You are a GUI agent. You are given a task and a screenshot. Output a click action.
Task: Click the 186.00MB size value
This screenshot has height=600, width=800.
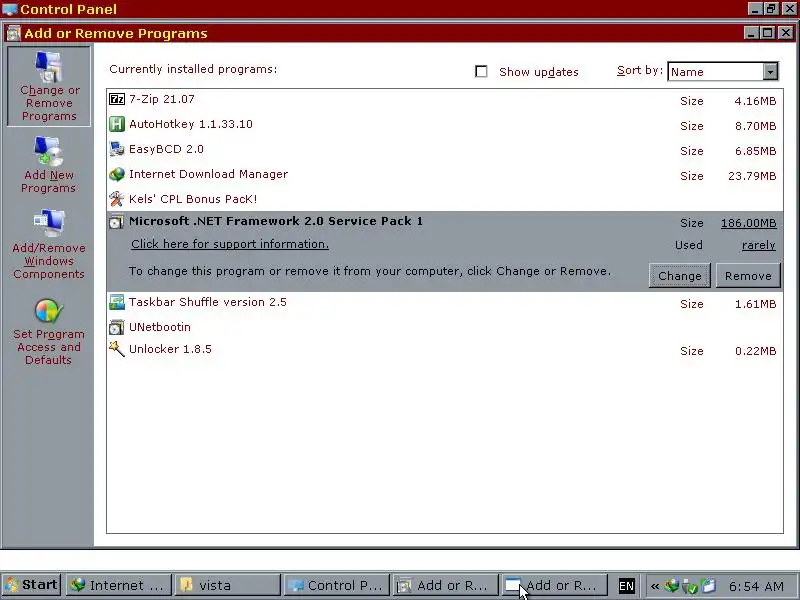pos(748,223)
